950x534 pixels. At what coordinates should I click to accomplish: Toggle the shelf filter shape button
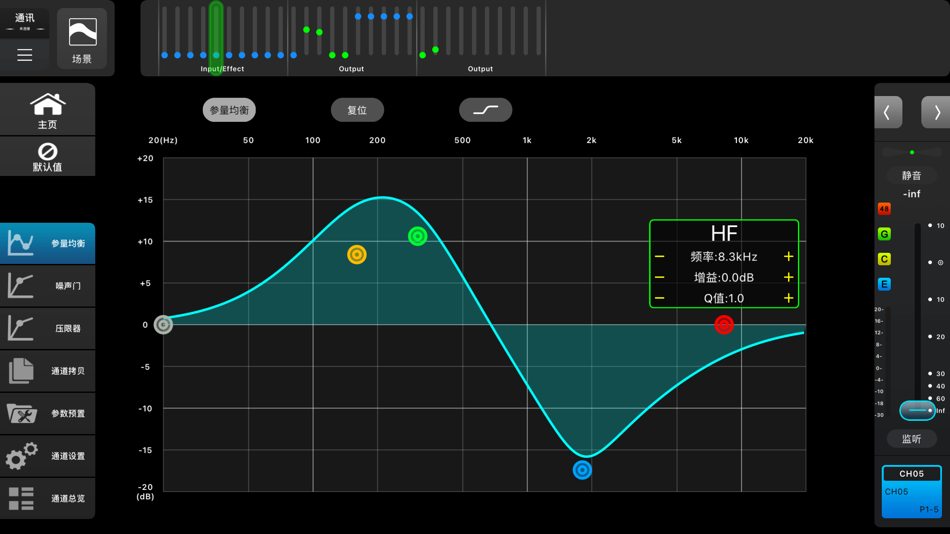pyautogui.click(x=485, y=110)
